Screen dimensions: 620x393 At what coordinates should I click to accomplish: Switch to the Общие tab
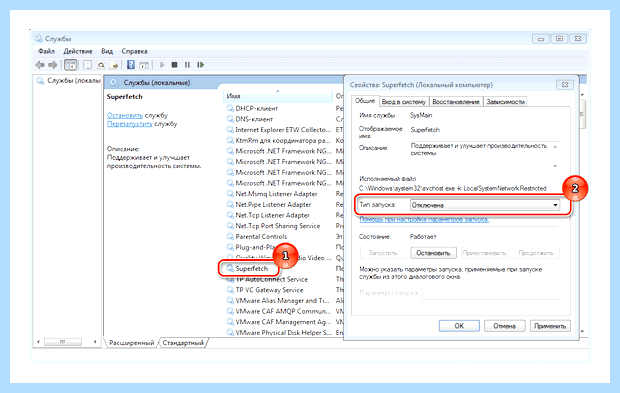click(x=365, y=101)
